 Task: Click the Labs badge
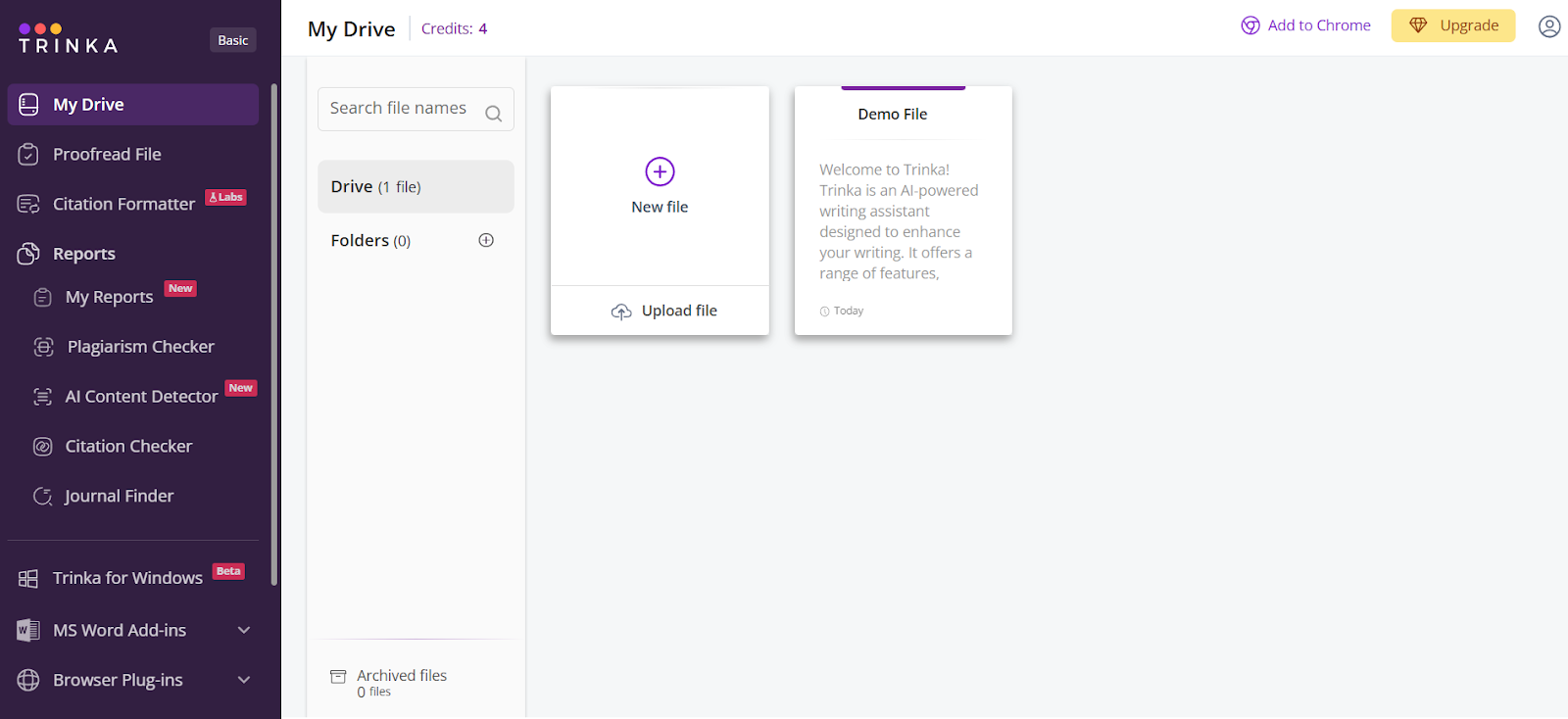point(225,197)
